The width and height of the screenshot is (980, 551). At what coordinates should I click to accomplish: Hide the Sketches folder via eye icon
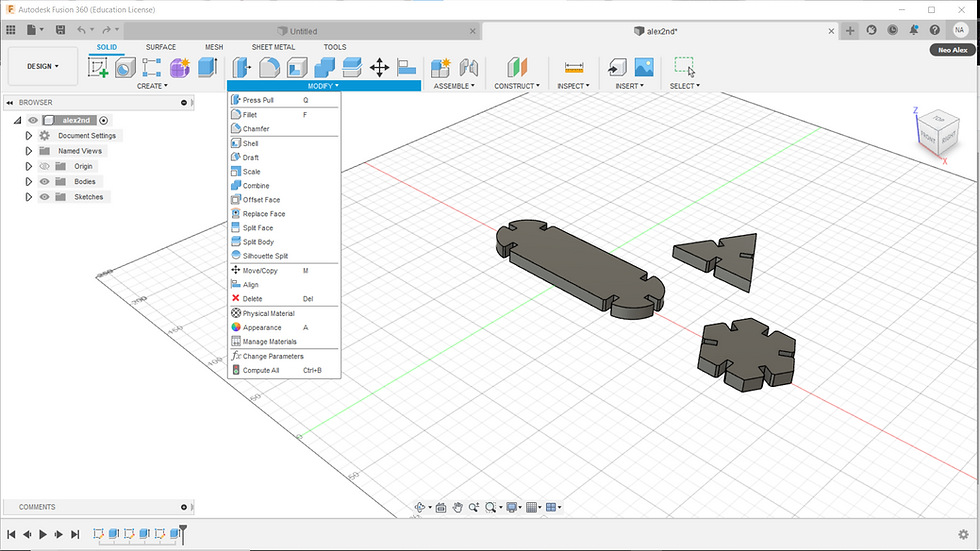[44, 197]
